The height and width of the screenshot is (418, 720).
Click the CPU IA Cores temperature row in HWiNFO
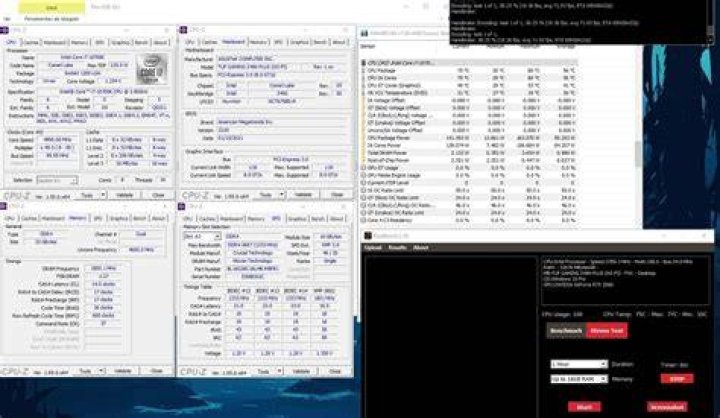tap(469, 78)
